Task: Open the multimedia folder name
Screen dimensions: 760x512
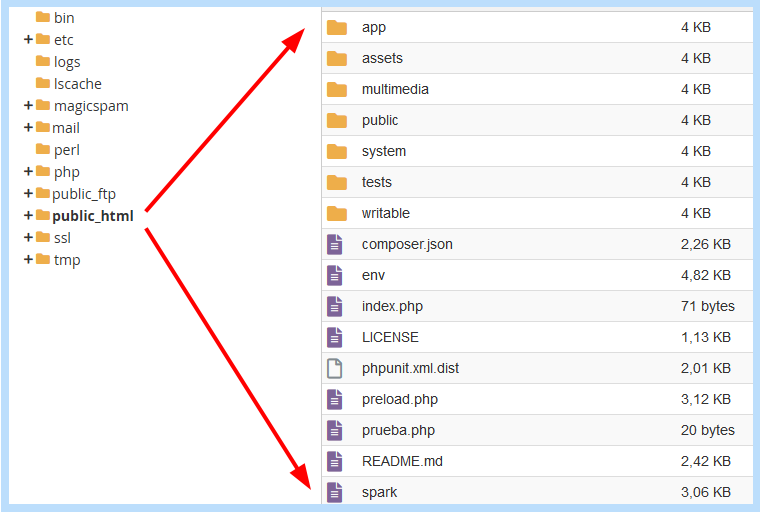Action: point(395,90)
